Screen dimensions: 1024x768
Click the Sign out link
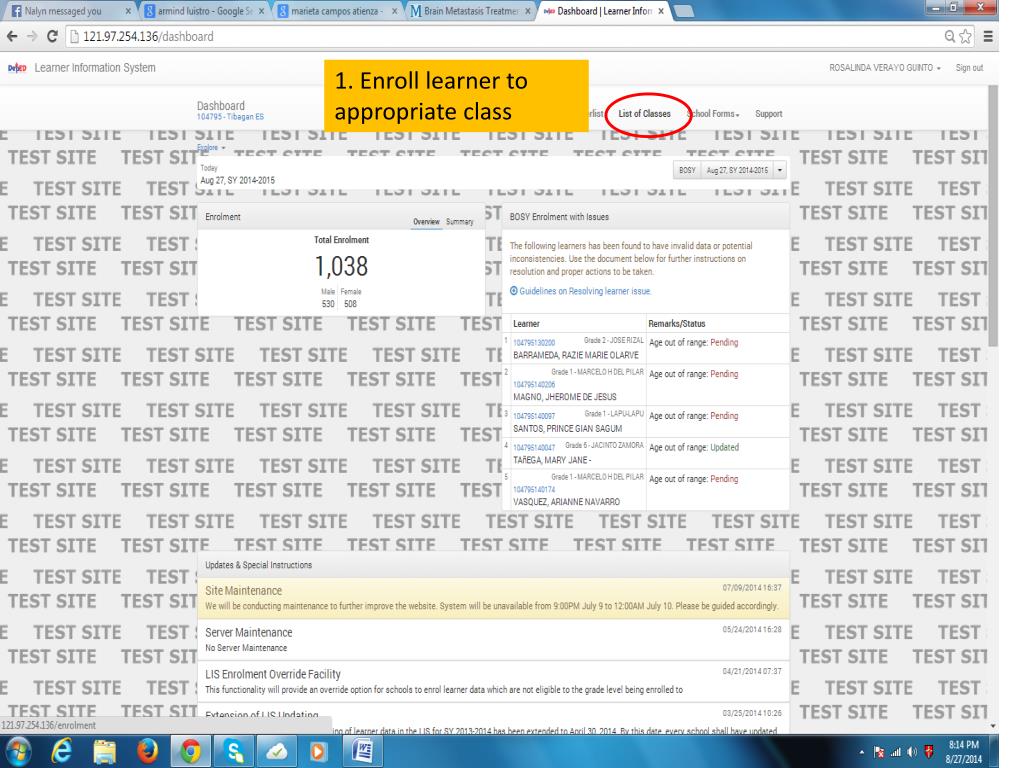pos(969,68)
